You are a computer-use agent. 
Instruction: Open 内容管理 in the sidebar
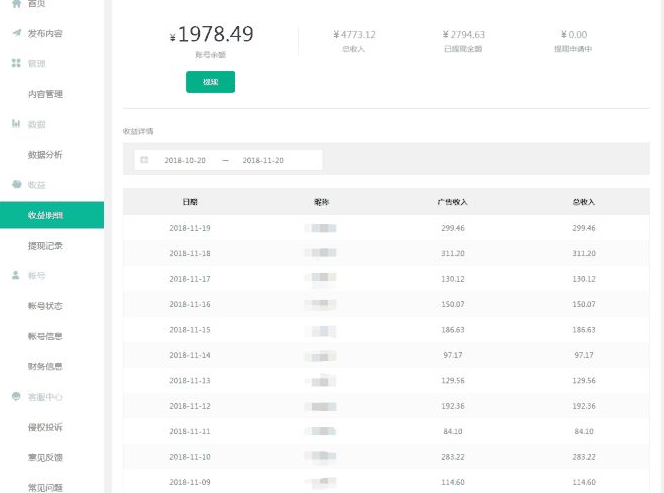pos(45,94)
